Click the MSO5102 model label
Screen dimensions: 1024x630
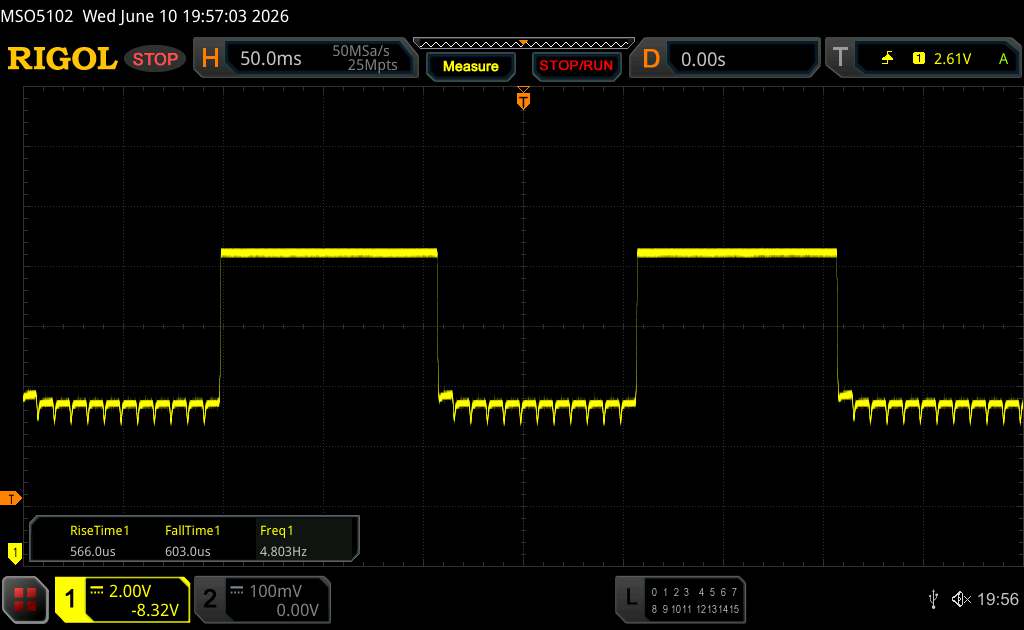pos(37,16)
